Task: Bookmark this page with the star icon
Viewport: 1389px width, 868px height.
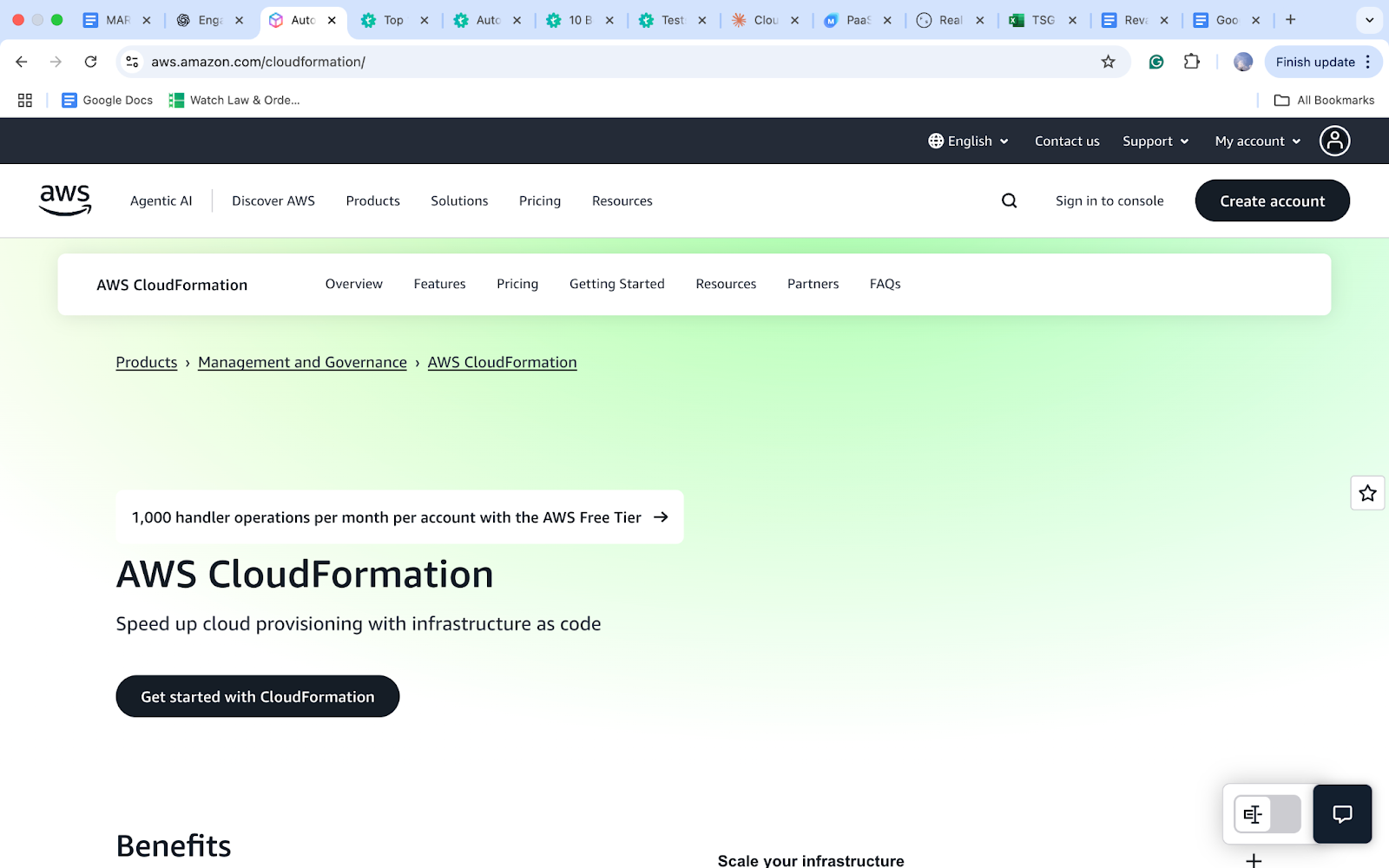Action: click(x=1108, y=62)
